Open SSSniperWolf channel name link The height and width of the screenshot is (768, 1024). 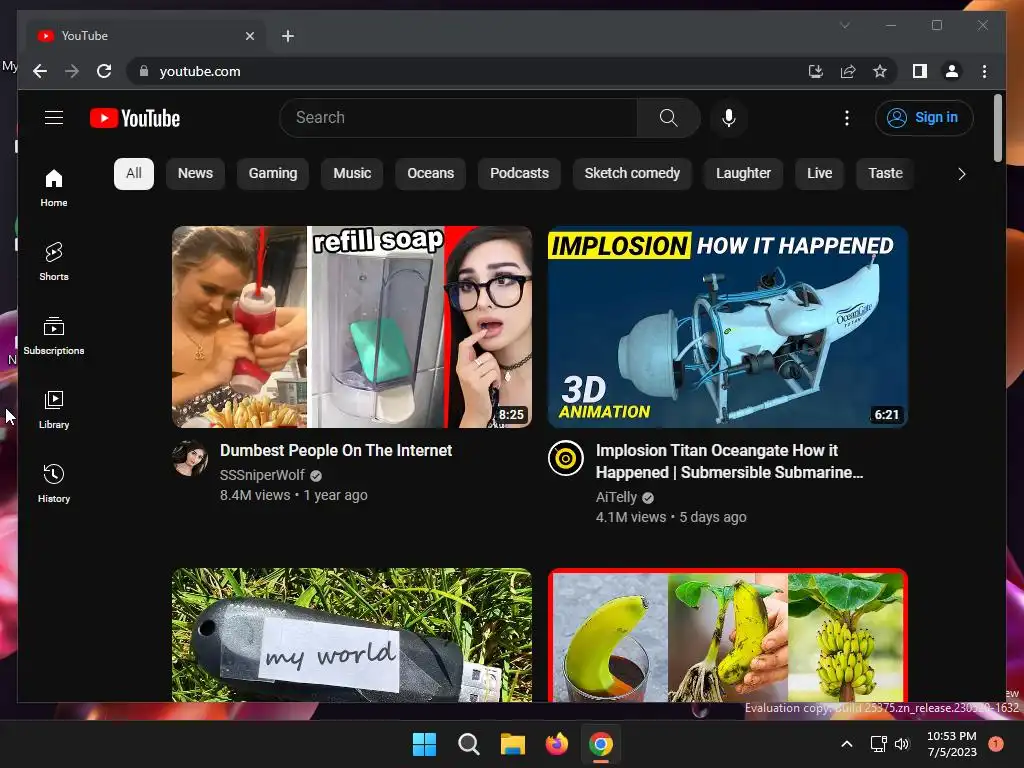click(262, 475)
